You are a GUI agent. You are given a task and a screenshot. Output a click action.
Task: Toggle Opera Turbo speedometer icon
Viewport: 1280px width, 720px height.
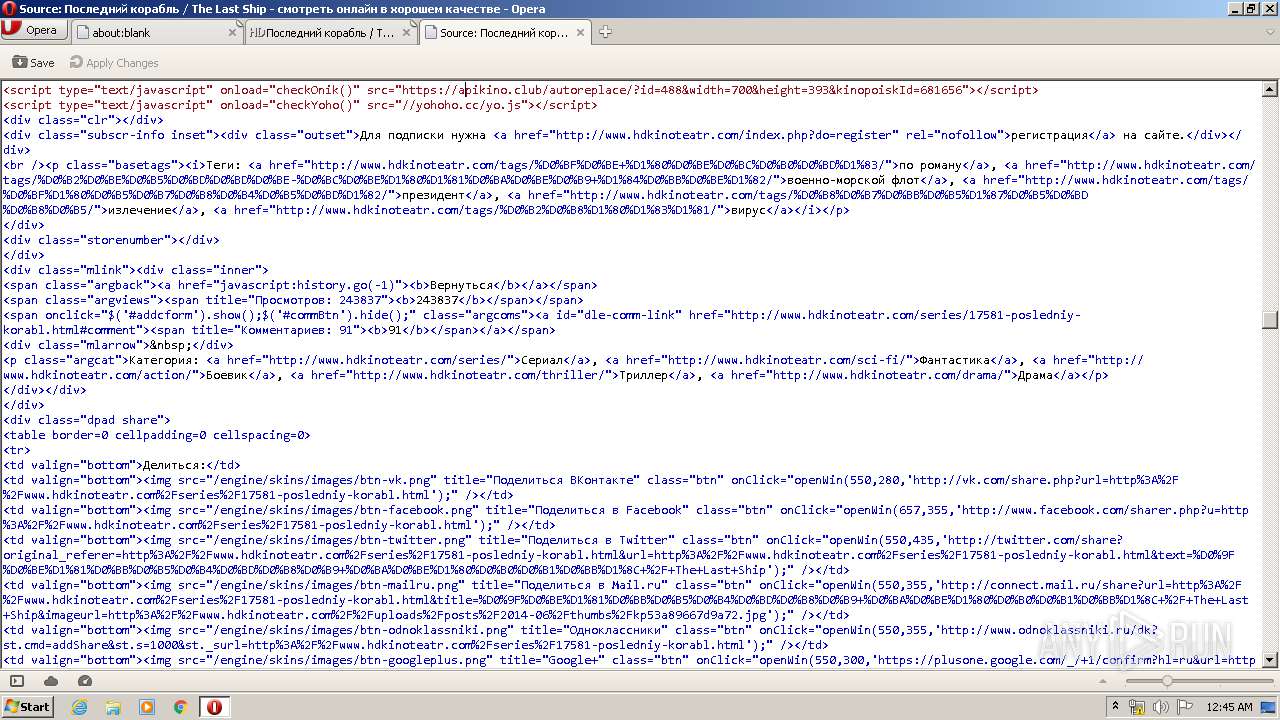point(85,681)
